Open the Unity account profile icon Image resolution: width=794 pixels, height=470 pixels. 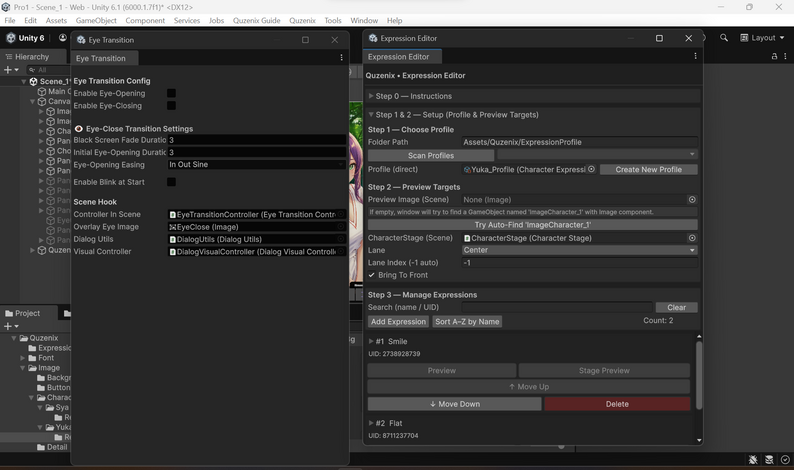[62, 38]
